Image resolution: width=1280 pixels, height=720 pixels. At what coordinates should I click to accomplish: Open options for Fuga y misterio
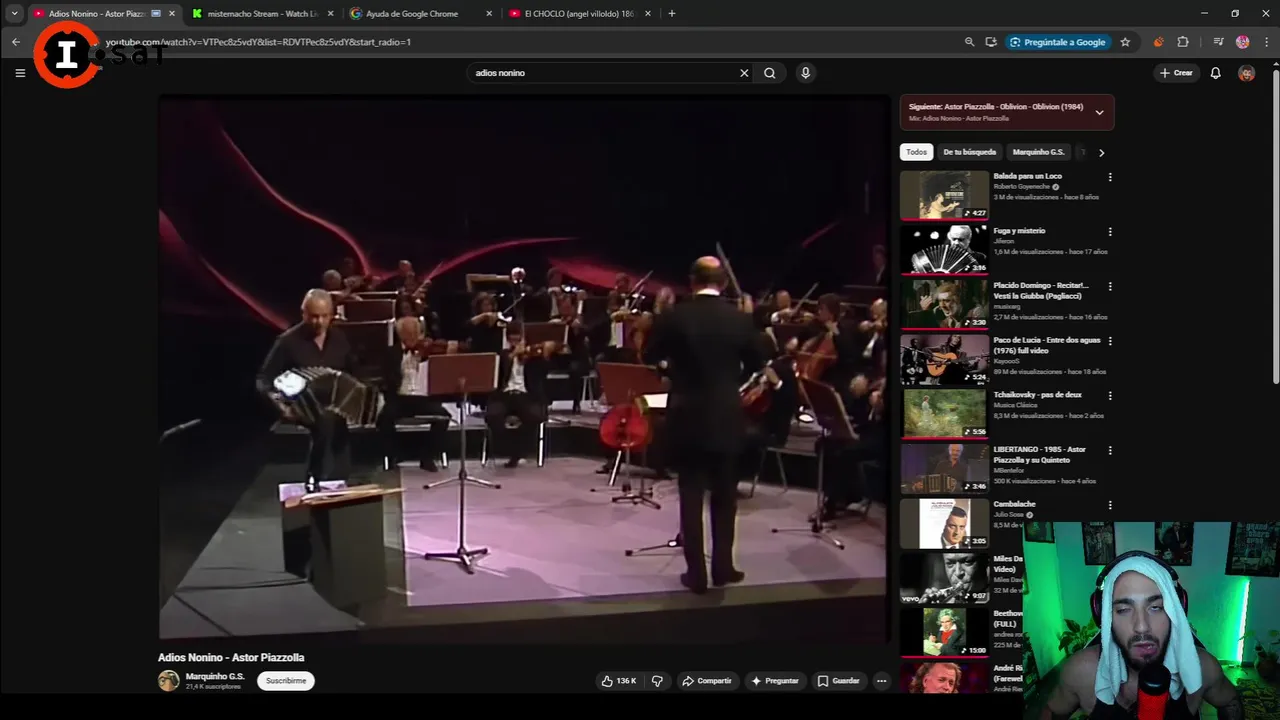(x=1110, y=232)
